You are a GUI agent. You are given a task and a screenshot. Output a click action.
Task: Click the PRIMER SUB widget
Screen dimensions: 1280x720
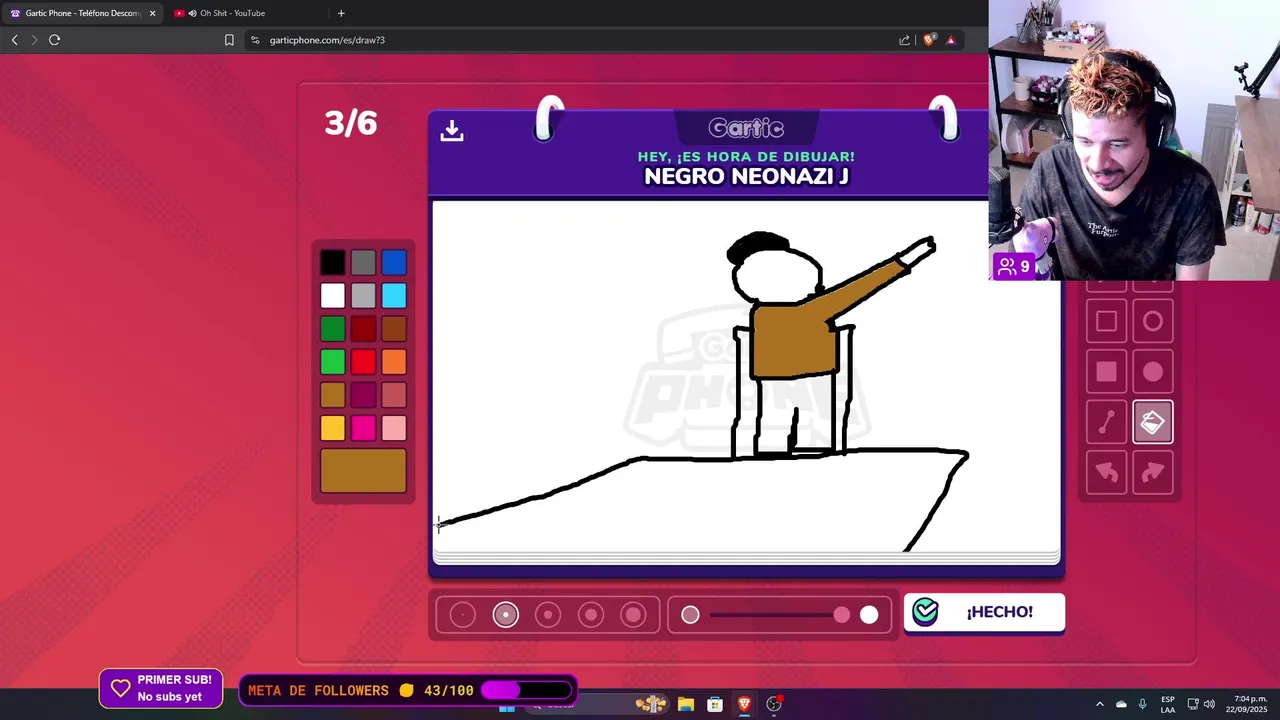coord(161,688)
